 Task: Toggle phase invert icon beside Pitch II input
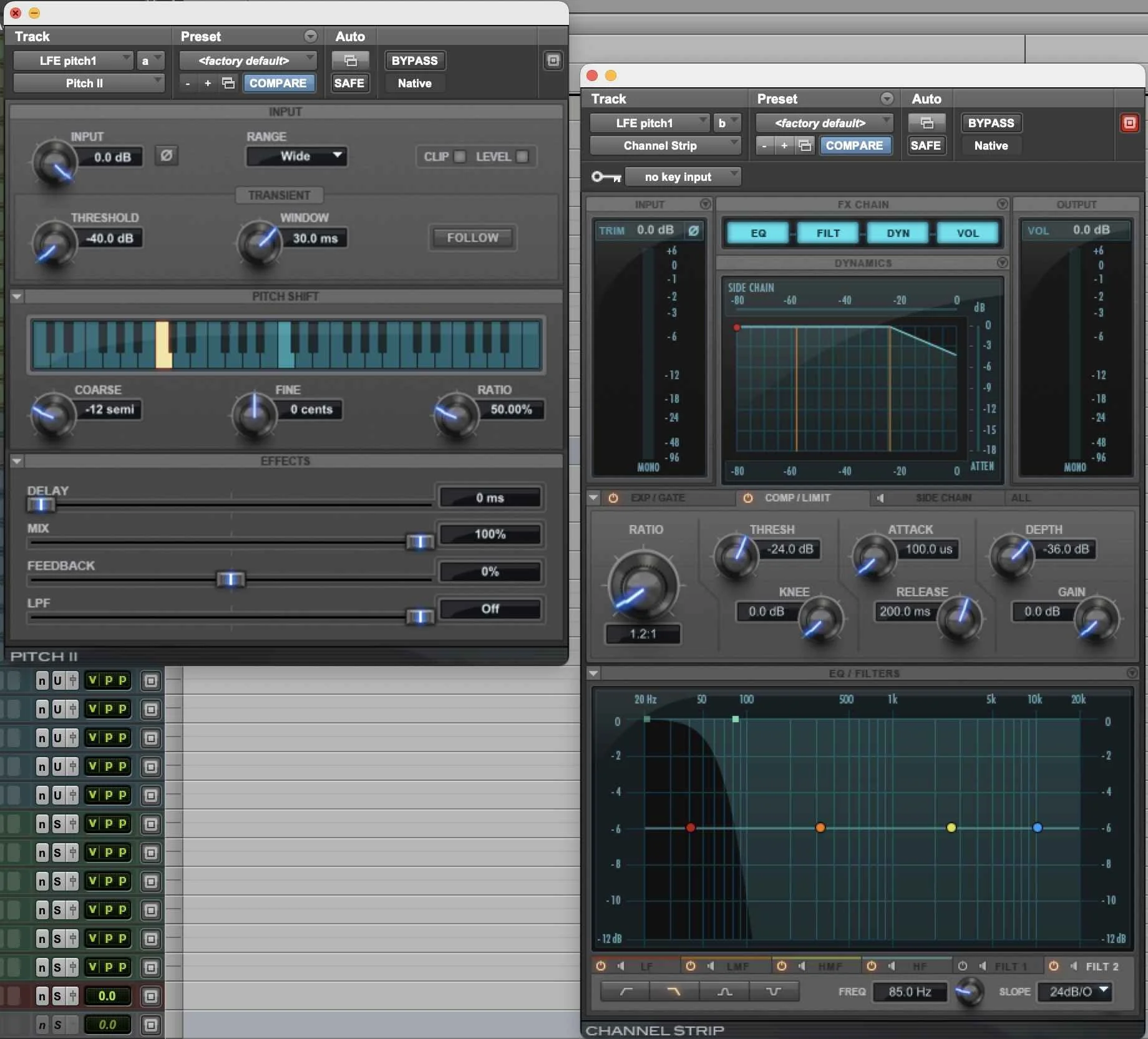coord(166,155)
